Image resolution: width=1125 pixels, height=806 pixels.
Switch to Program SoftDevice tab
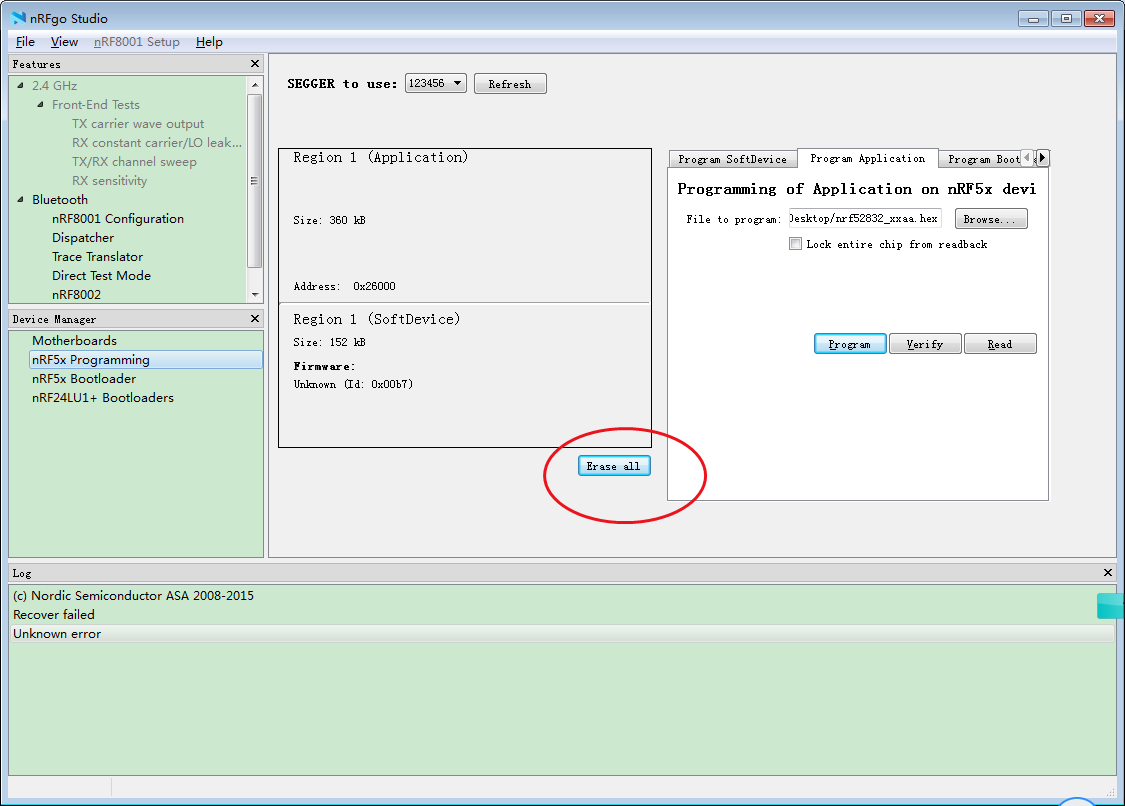tap(733, 159)
